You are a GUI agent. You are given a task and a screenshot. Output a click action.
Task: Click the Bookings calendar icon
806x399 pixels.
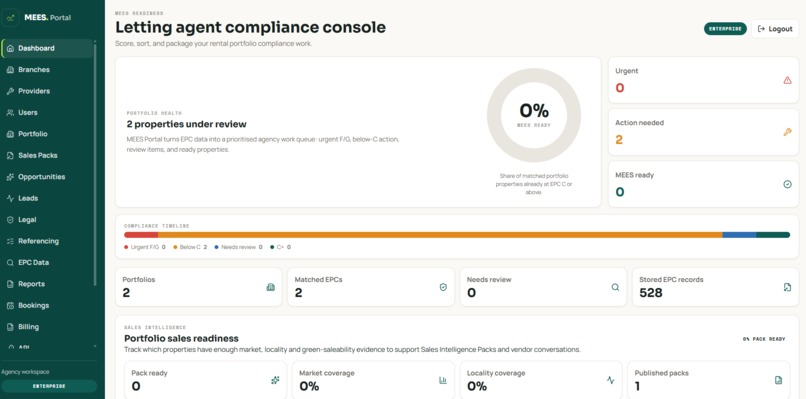pos(10,305)
